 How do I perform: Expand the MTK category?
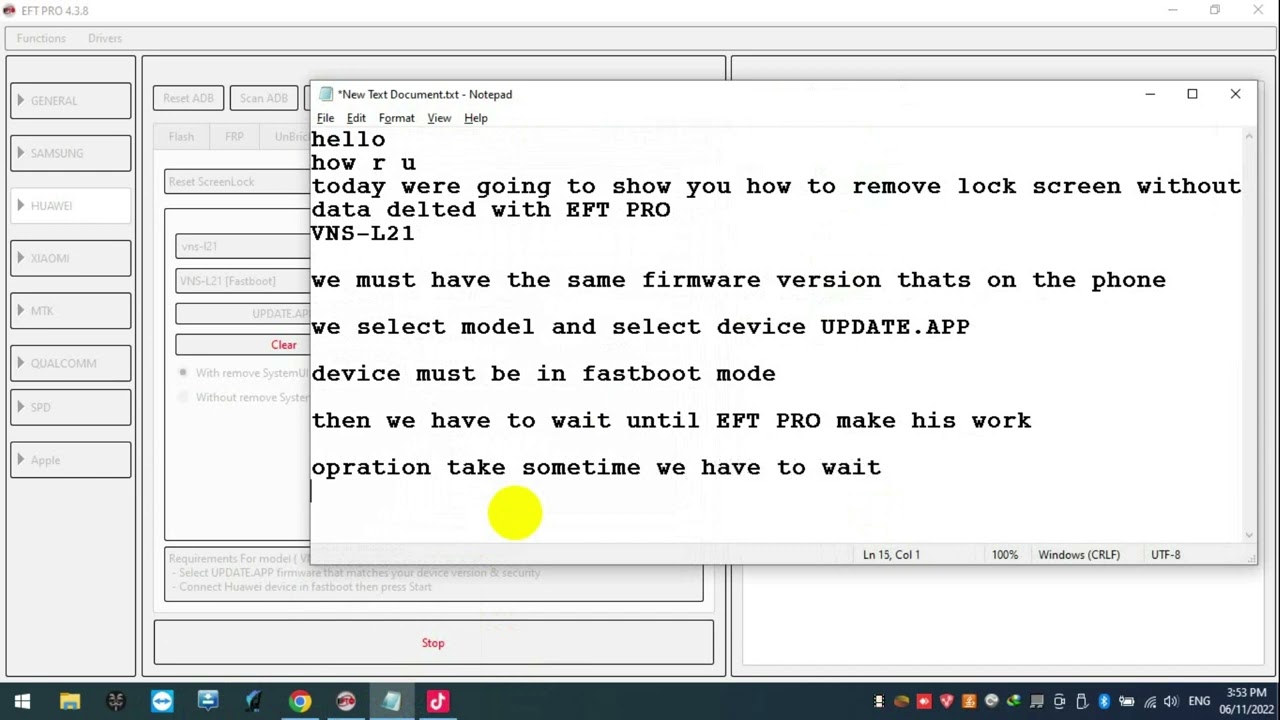coord(70,311)
